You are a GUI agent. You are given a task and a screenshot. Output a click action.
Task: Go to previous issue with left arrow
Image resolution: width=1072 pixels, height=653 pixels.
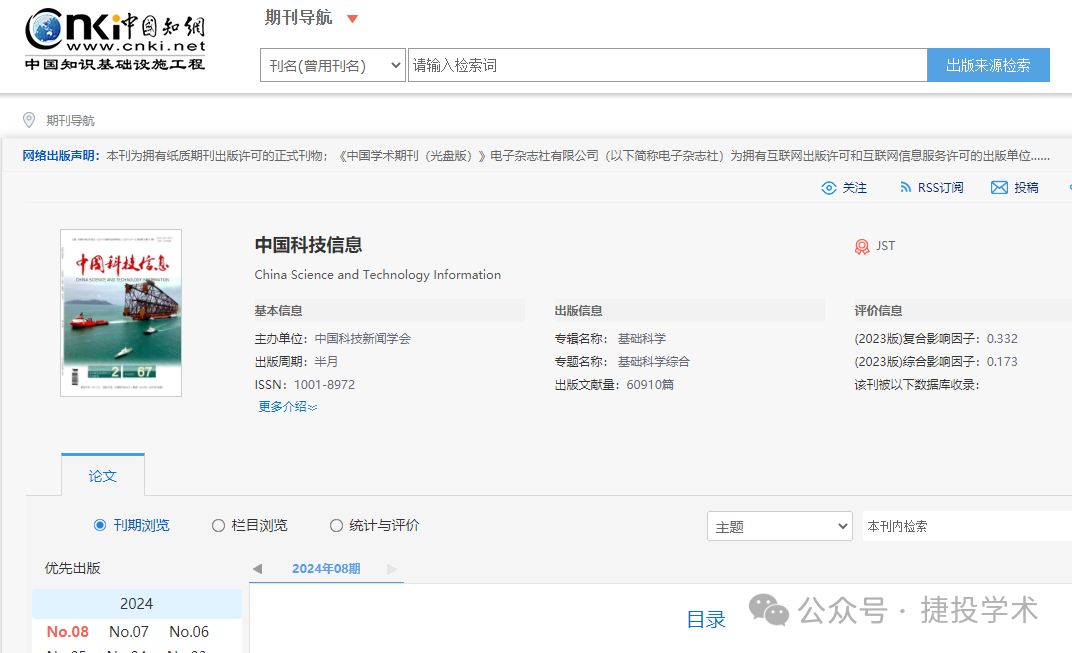(x=257, y=569)
